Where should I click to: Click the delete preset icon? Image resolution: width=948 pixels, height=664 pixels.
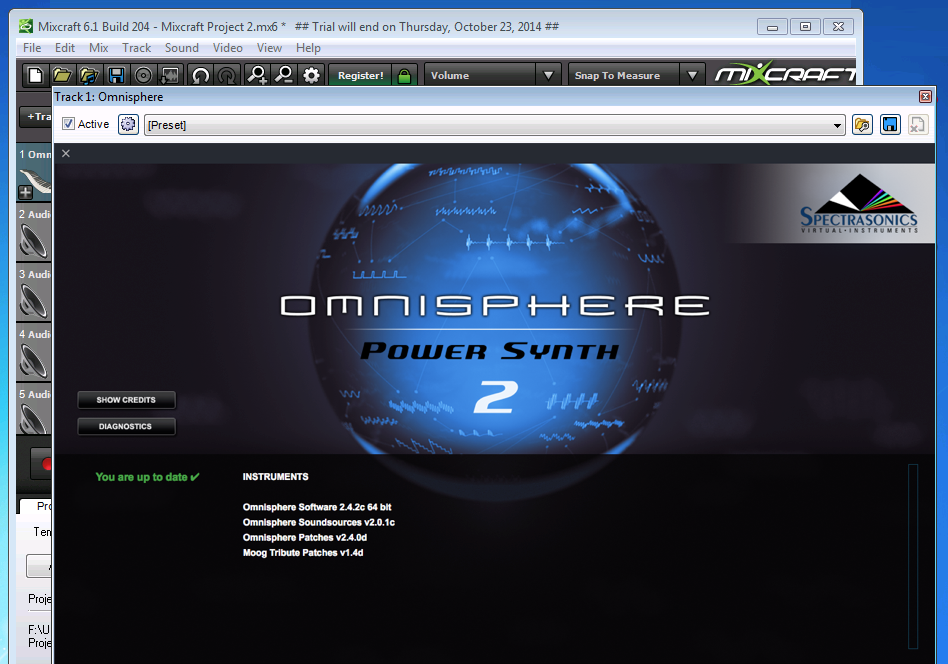(918, 125)
